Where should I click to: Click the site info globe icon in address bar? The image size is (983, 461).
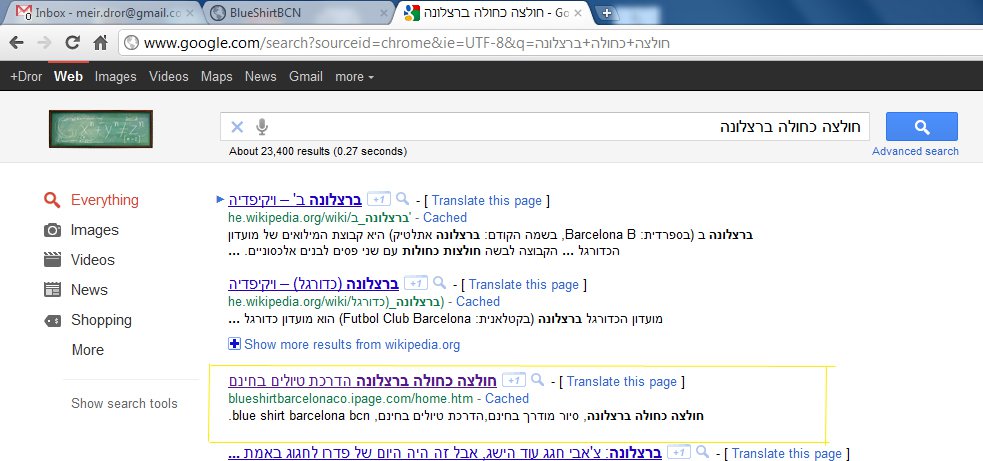(131, 43)
